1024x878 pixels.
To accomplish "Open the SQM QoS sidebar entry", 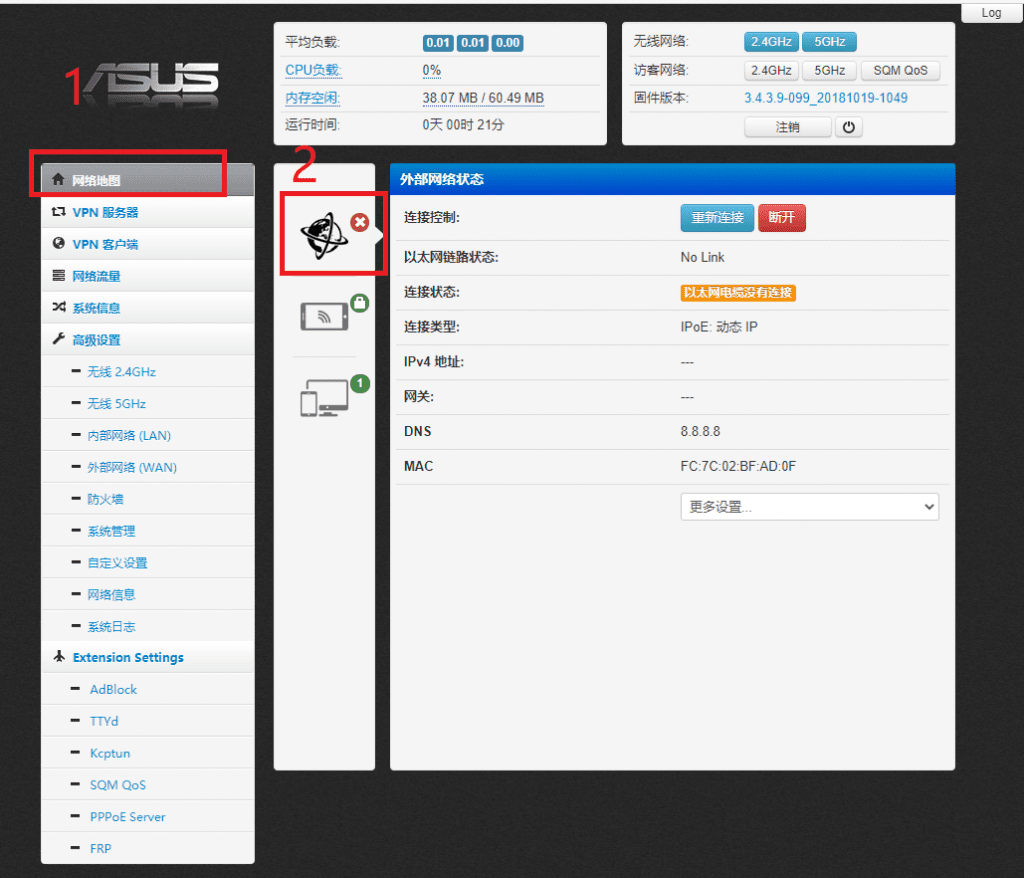I will [148, 785].
